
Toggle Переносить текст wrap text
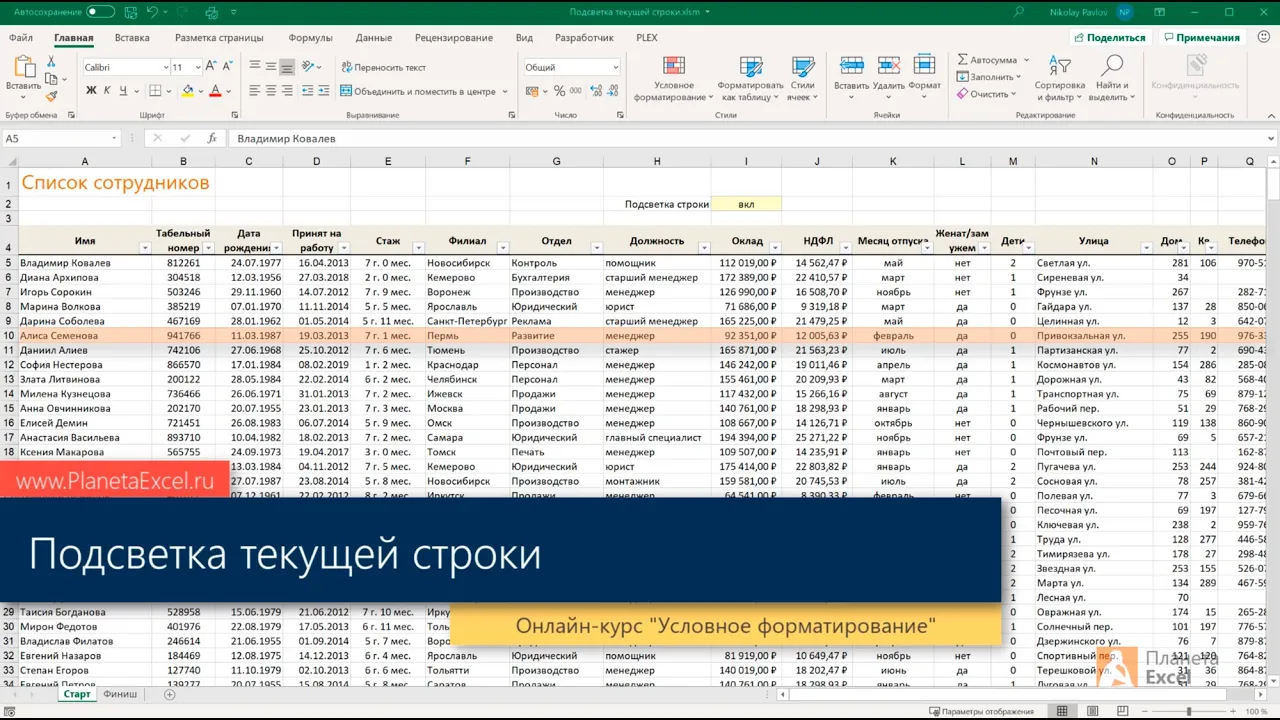click(383, 67)
